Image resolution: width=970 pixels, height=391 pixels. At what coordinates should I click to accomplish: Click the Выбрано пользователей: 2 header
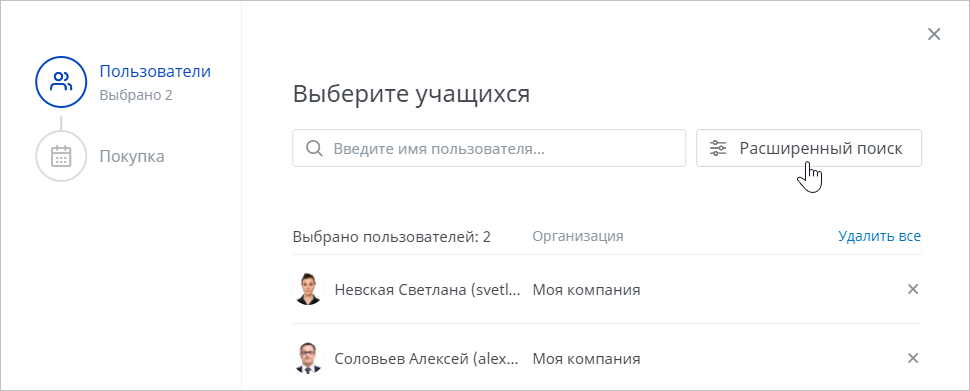[x=392, y=236]
